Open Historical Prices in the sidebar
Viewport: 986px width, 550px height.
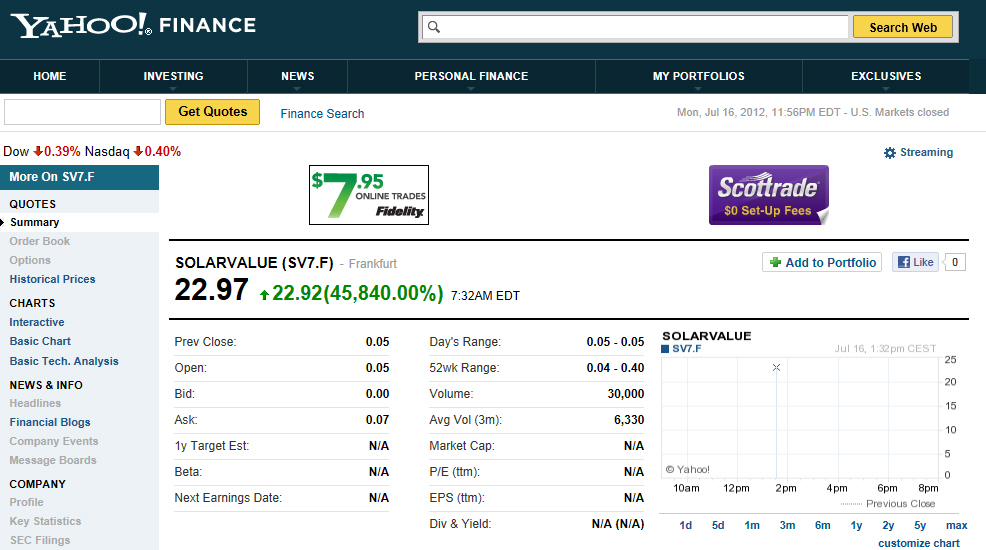click(52, 279)
